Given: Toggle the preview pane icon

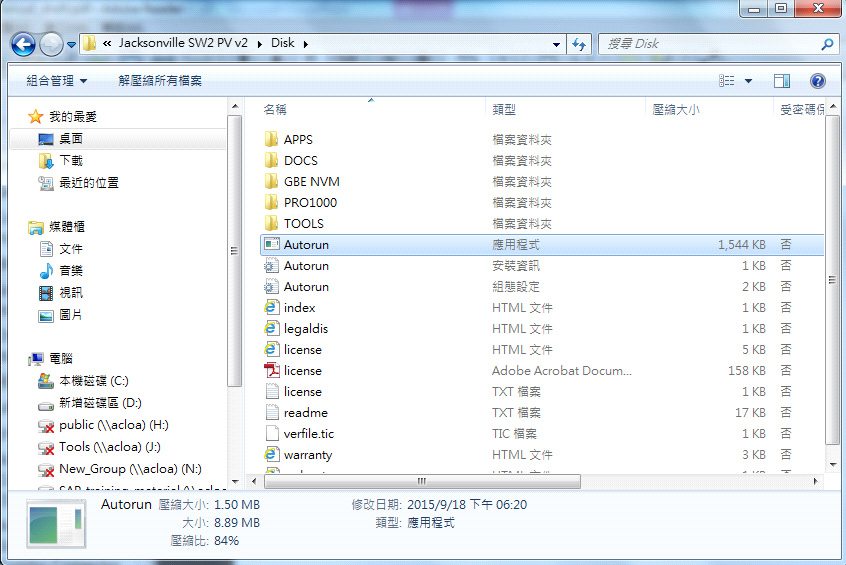Looking at the screenshot, I should pyautogui.click(x=782, y=81).
